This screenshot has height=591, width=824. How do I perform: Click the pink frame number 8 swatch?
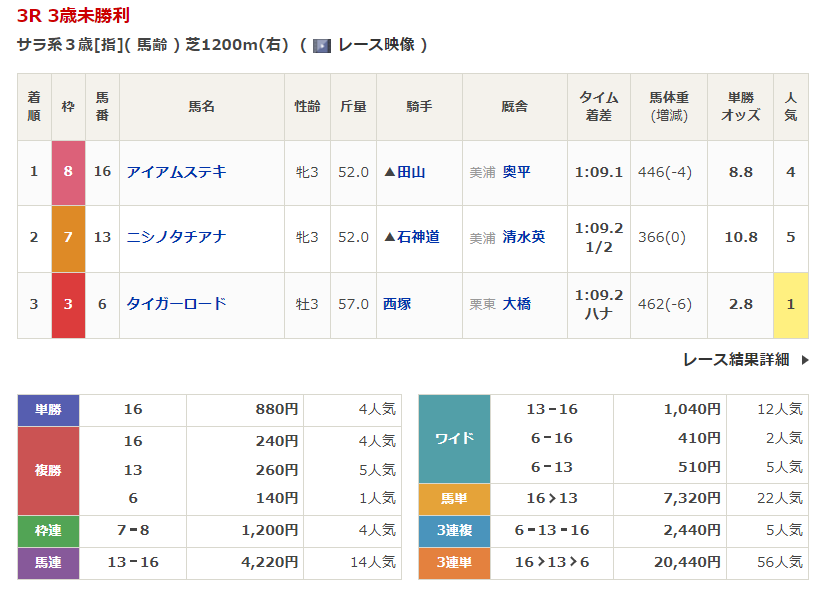(x=68, y=172)
